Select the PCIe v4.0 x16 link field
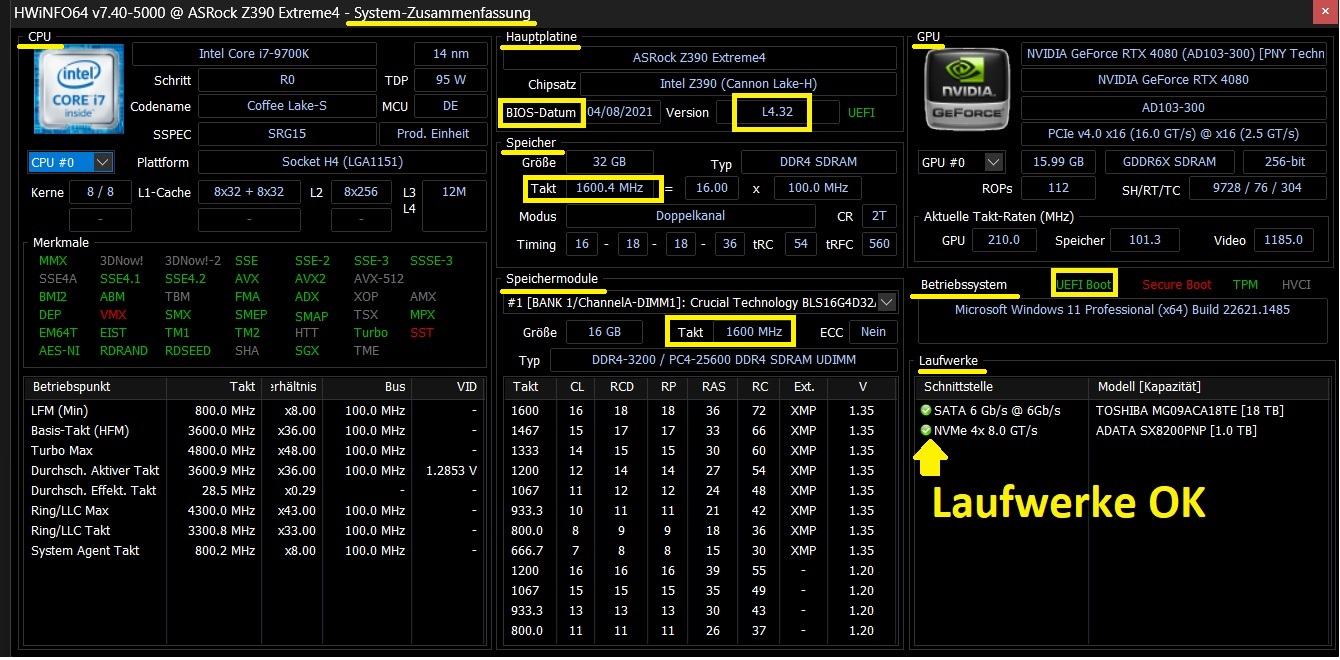 pos(1173,133)
